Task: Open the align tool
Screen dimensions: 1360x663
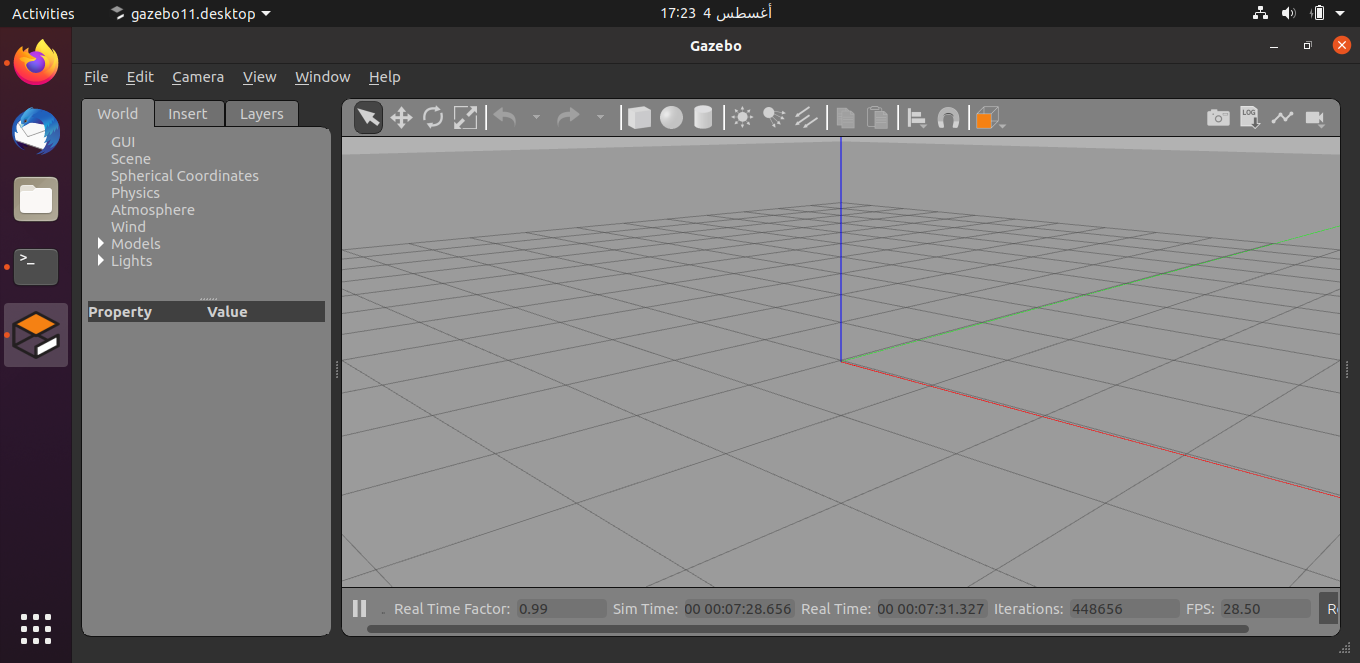Action: (916, 118)
